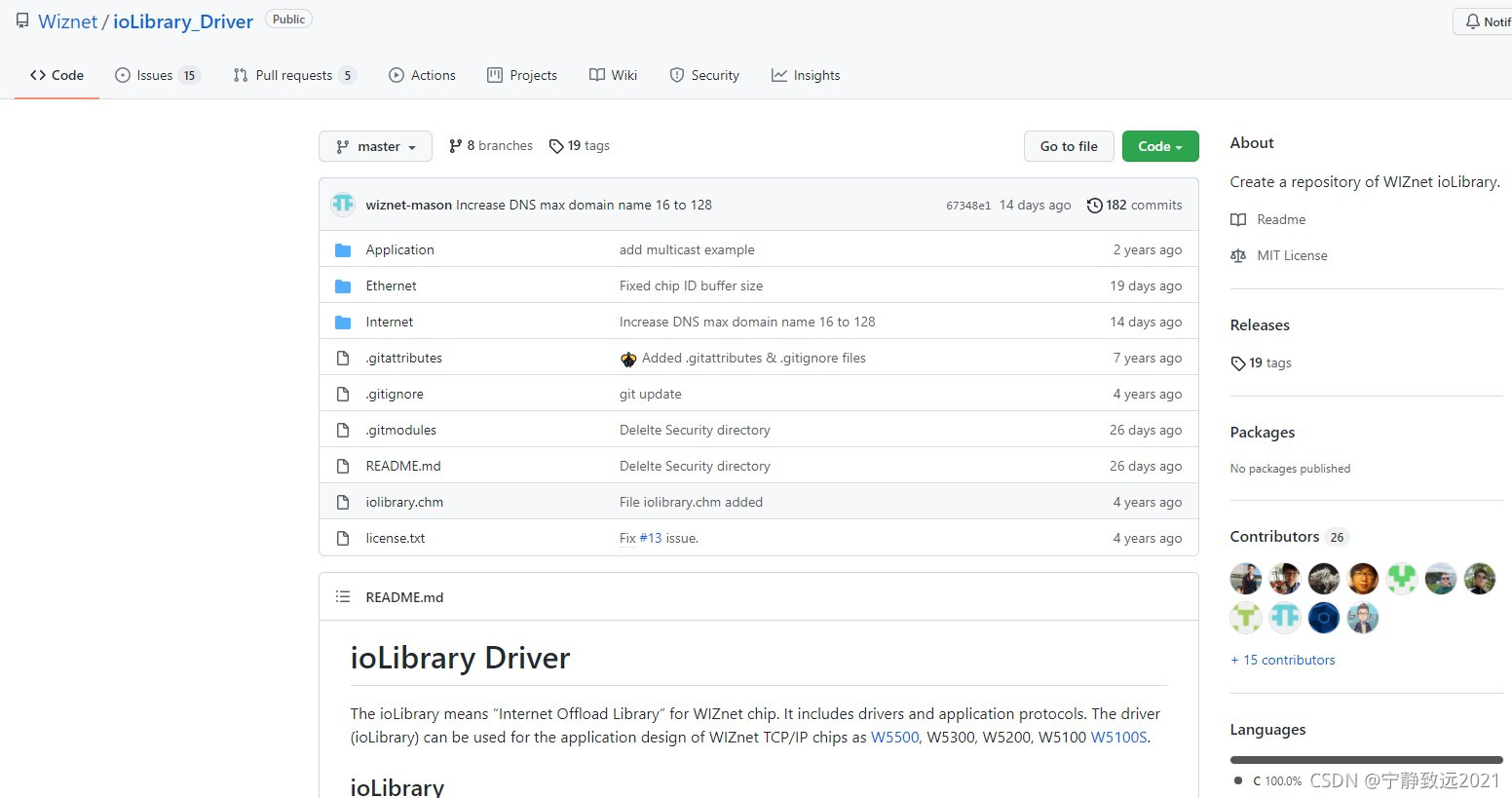Open the C 100.0% language link

[x=1268, y=780]
